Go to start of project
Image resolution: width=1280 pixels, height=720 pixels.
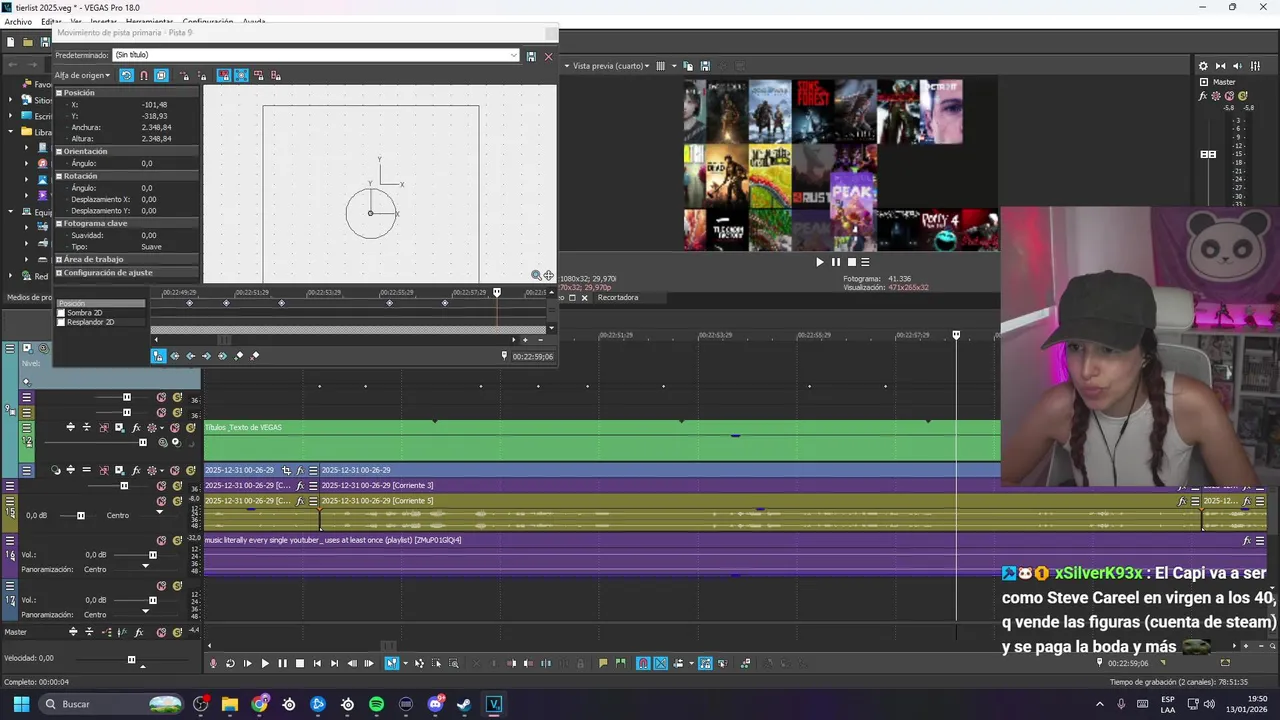pos(317,663)
